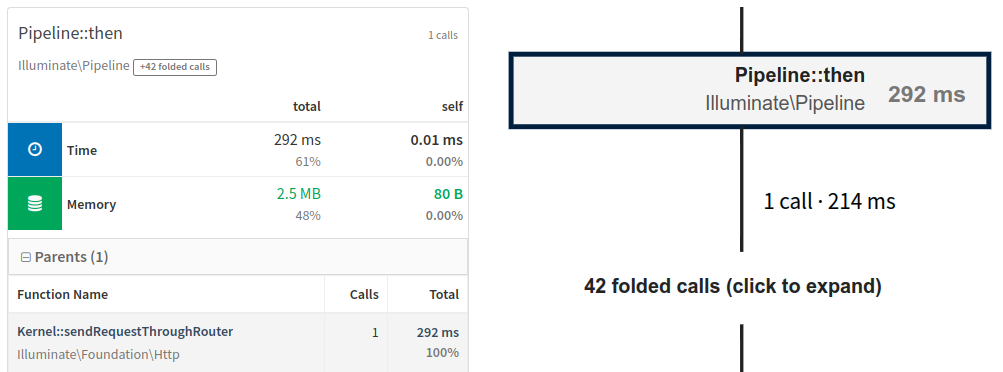The height and width of the screenshot is (372, 1003).
Task: Click the 292 ms node duration
Action: [926, 95]
